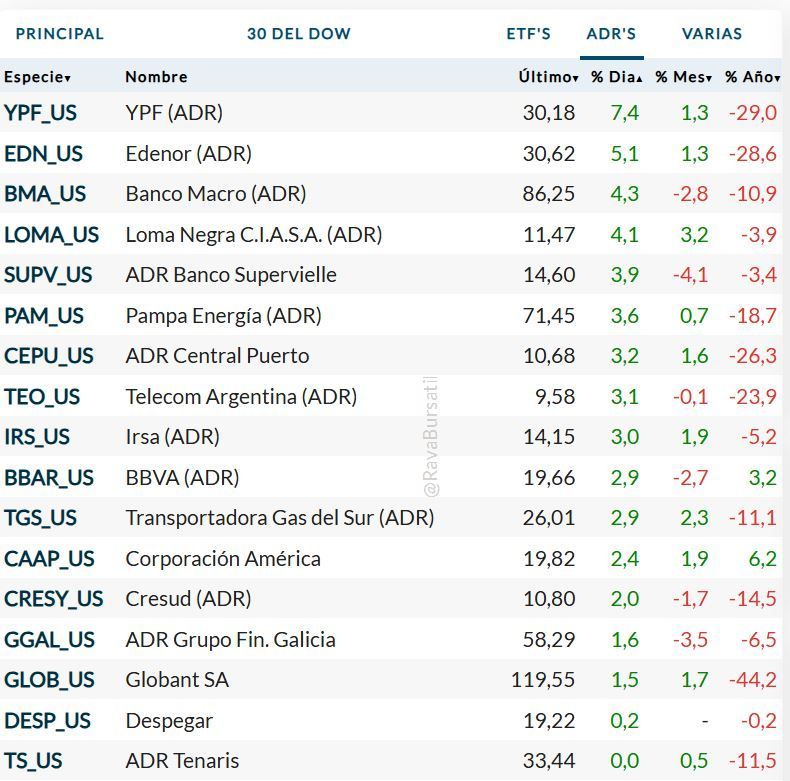Select the name Banco Macro (ADR)
Image resolution: width=790 pixels, height=781 pixels.
[216, 194]
